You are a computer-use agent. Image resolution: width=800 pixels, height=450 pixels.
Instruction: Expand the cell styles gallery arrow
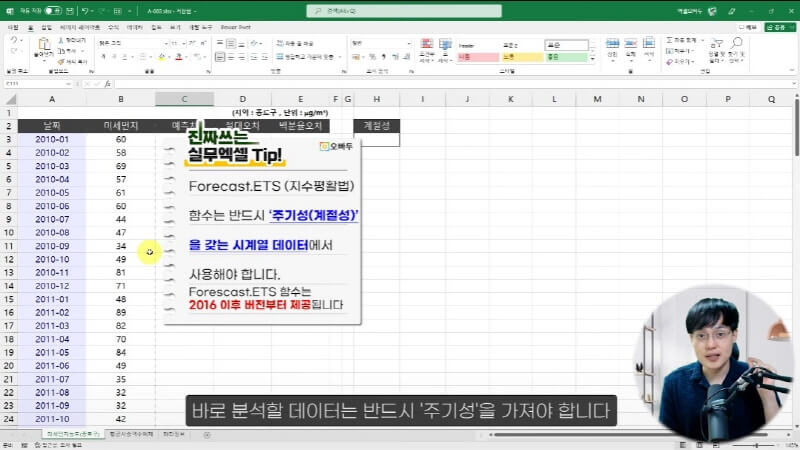(592, 59)
